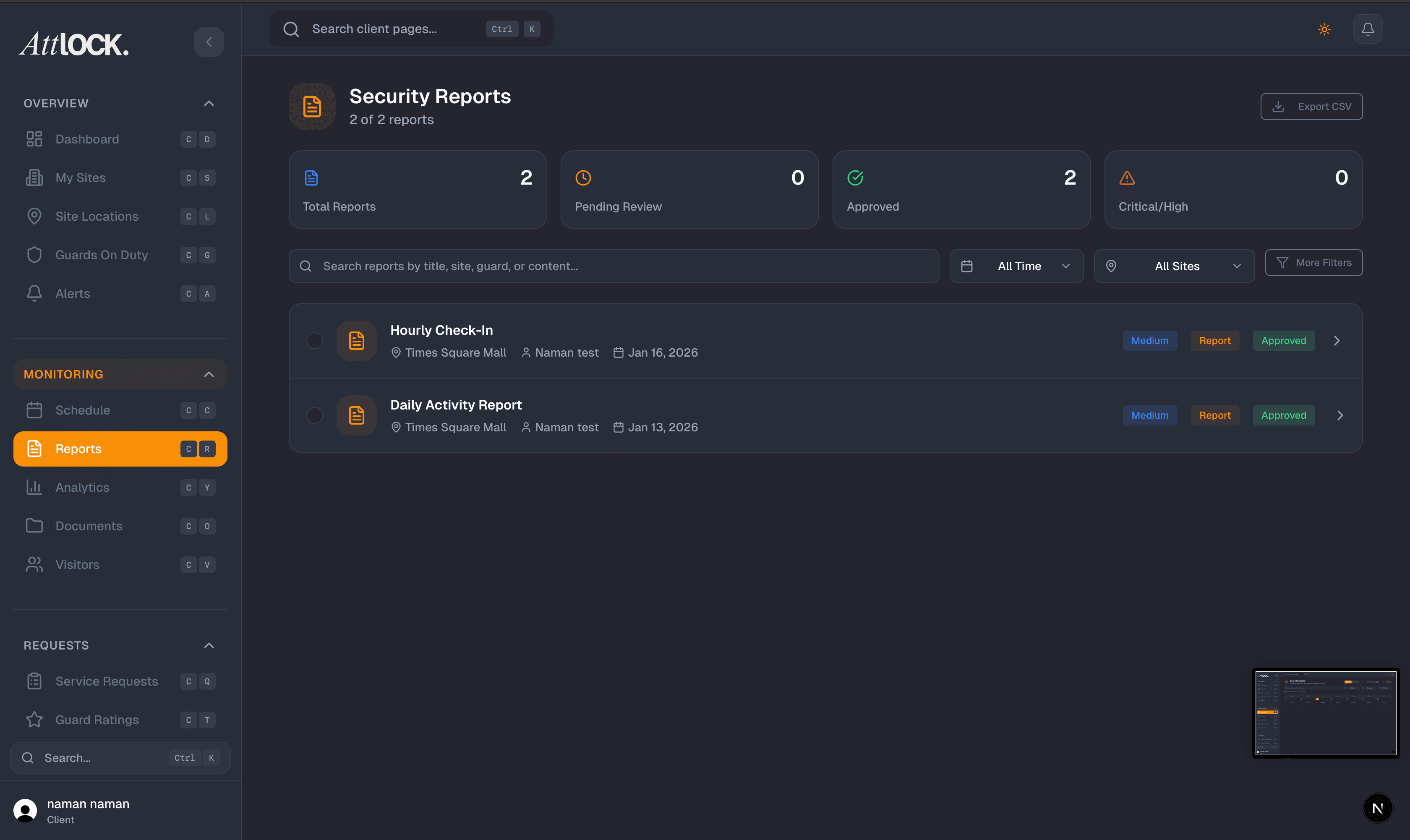
Task: Open the All Sites filter dropdown
Action: [x=1175, y=266]
